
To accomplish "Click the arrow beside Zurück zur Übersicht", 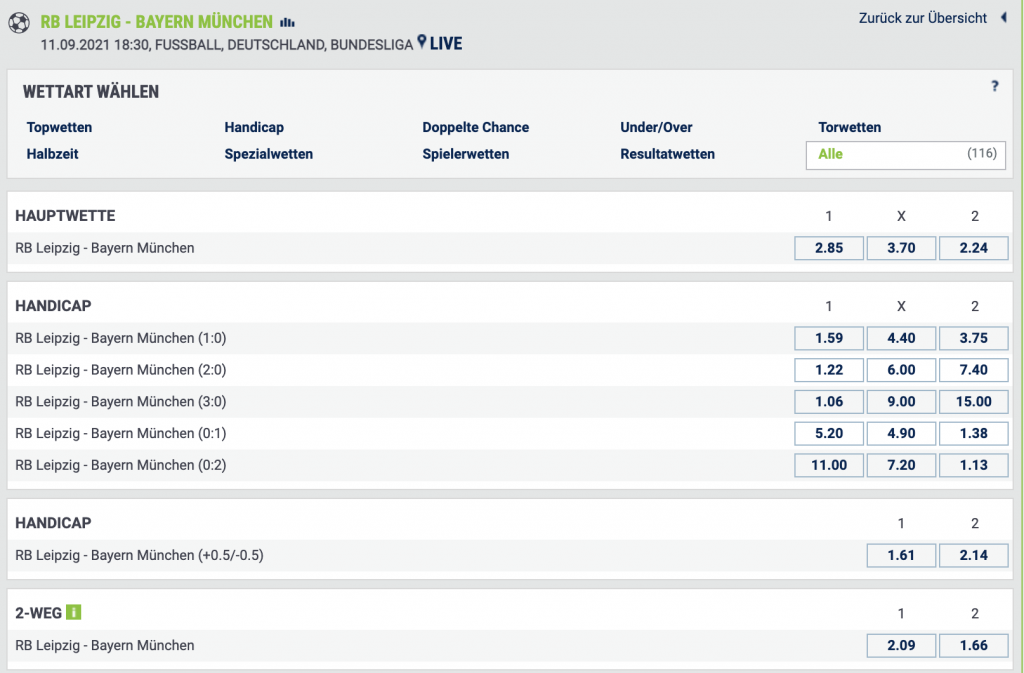I will [x=1004, y=18].
